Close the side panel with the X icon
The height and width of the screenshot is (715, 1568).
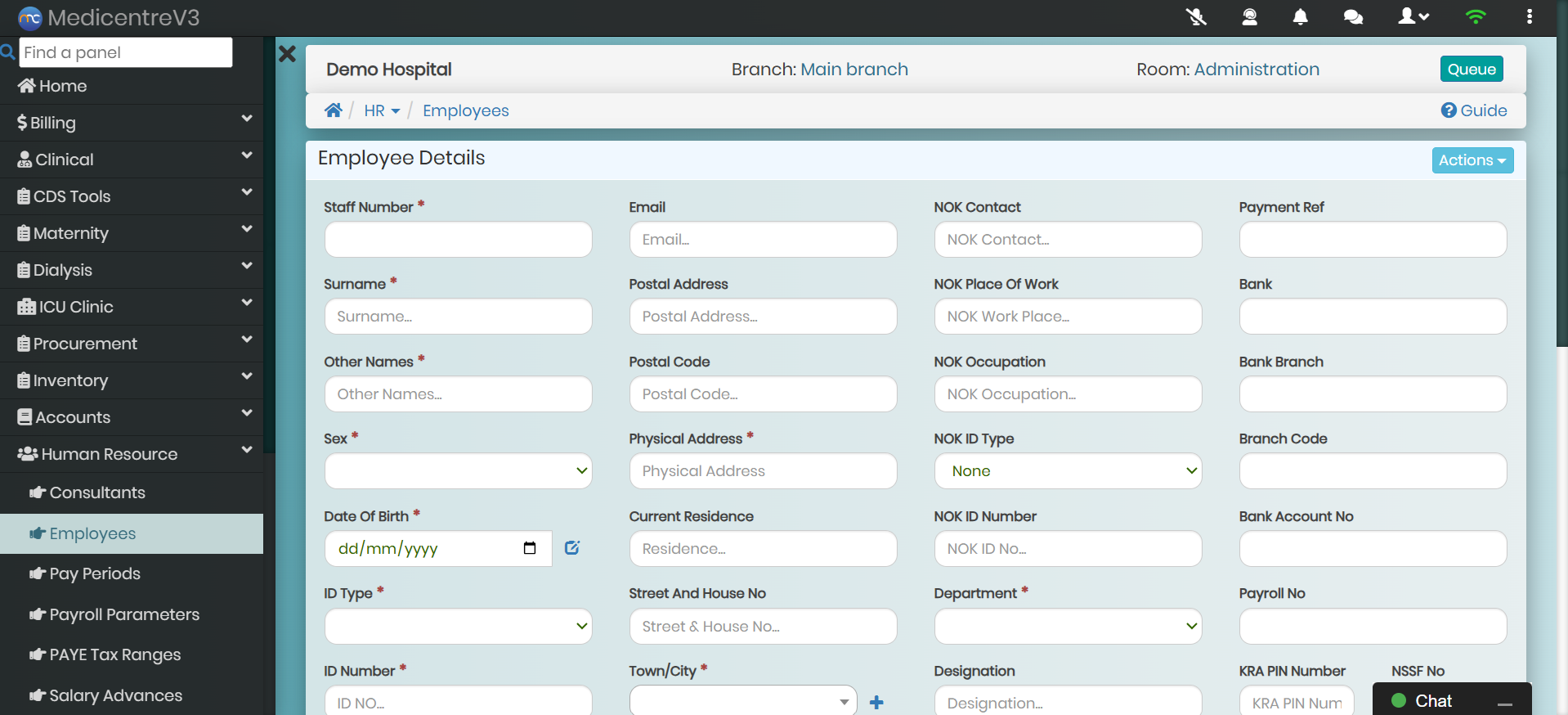(287, 54)
